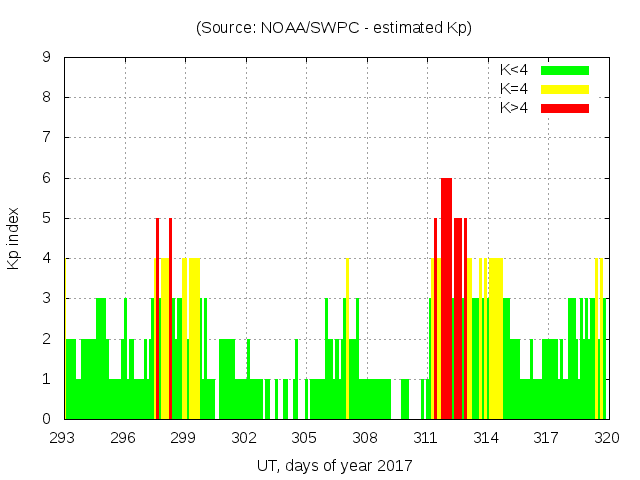Screen dimensions: 640x480
Task: Click the x-axis tick label 317
Action: tap(547, 438)
